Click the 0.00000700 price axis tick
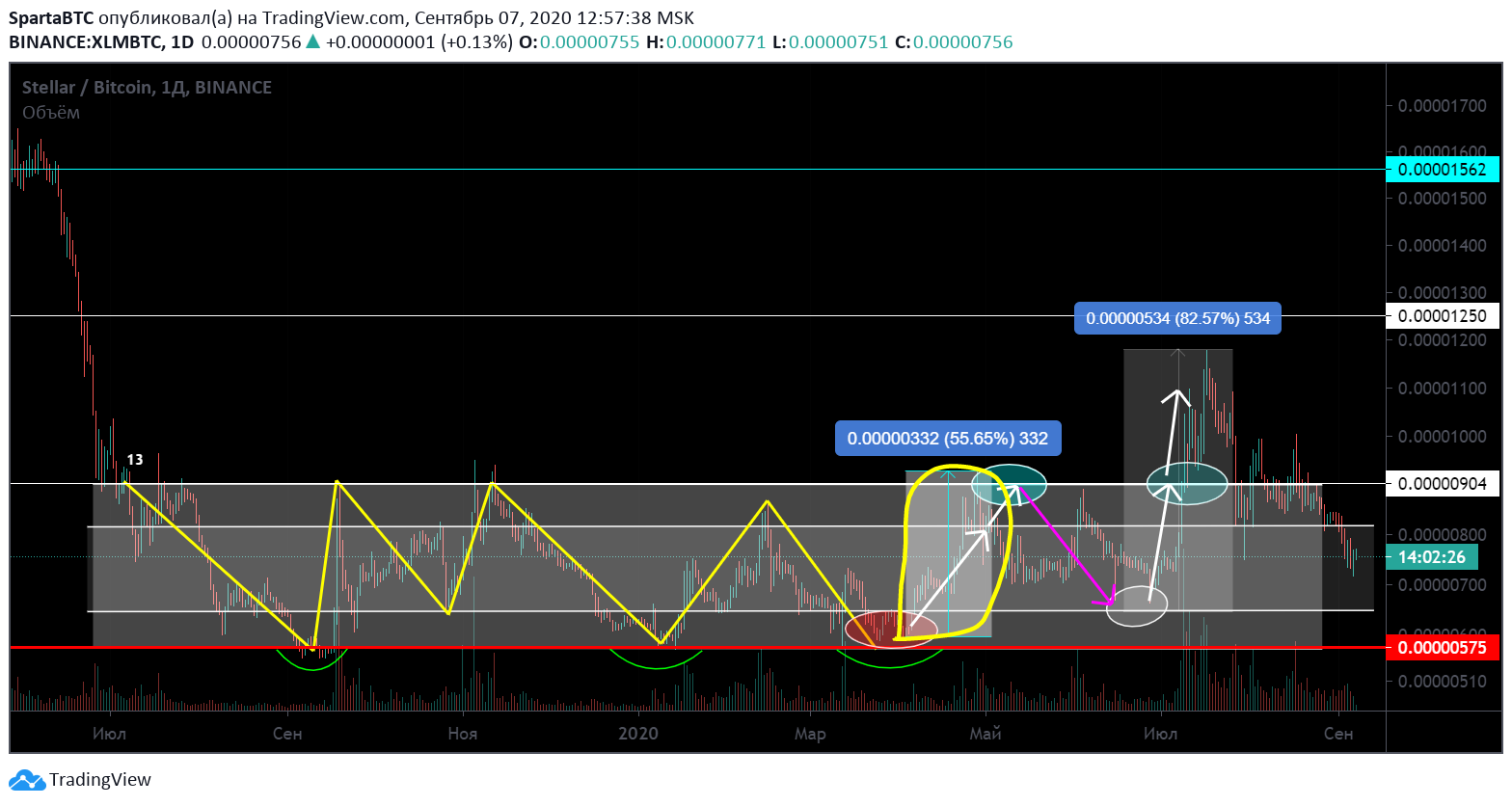Viewport: 1512px width, 806px height. 1443,584
